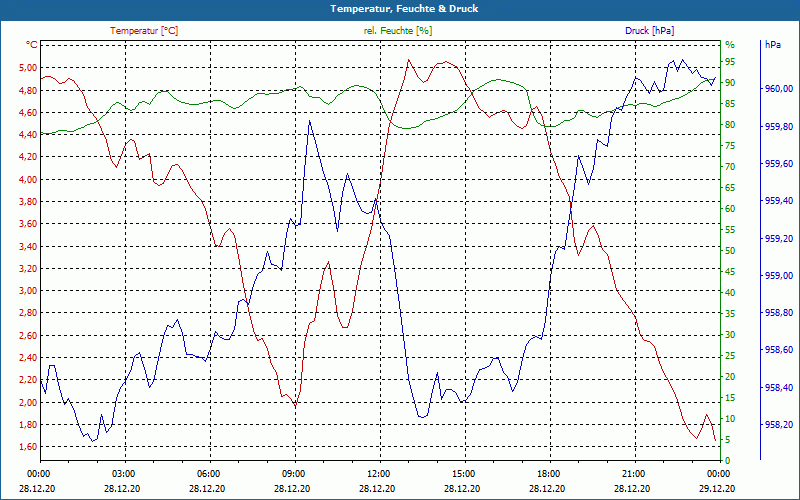This screenshot has height=500, width=800.
Task: Click the green '10' humidity axis value
Action: (730, 419)
